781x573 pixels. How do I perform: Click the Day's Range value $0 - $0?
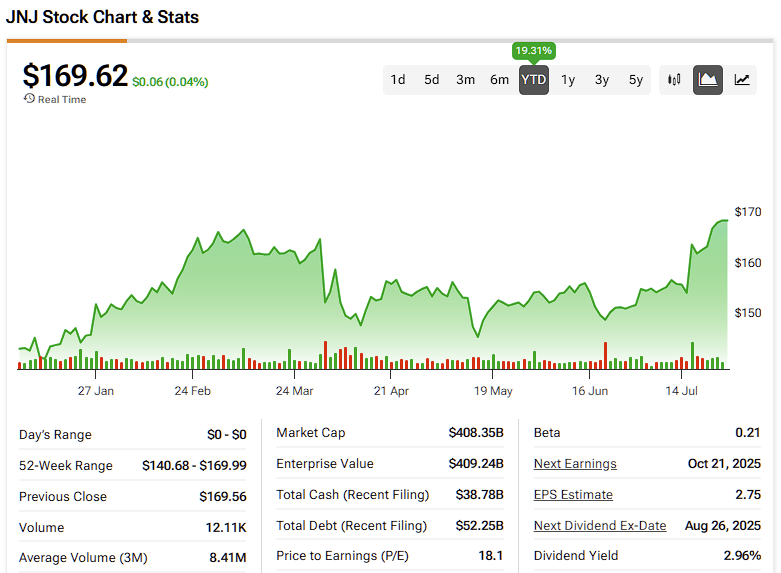click(227, 434)
